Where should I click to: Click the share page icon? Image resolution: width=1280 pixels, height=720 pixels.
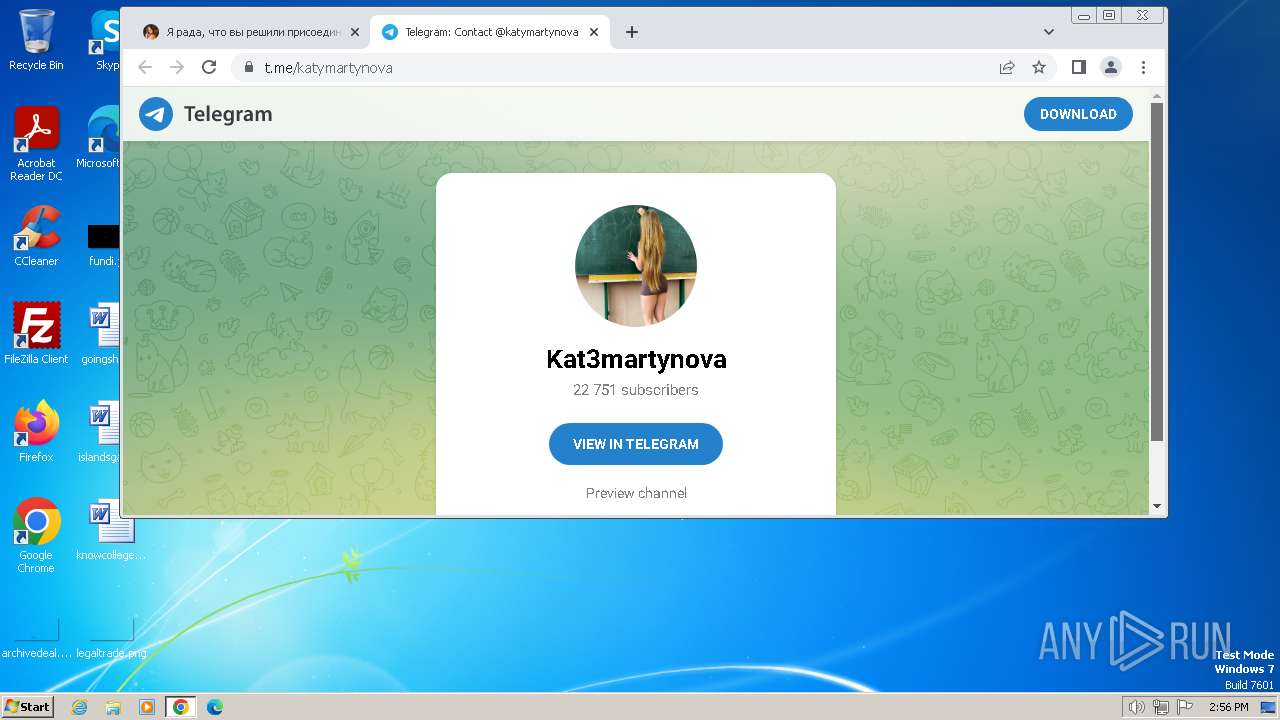pos(1007,67)
